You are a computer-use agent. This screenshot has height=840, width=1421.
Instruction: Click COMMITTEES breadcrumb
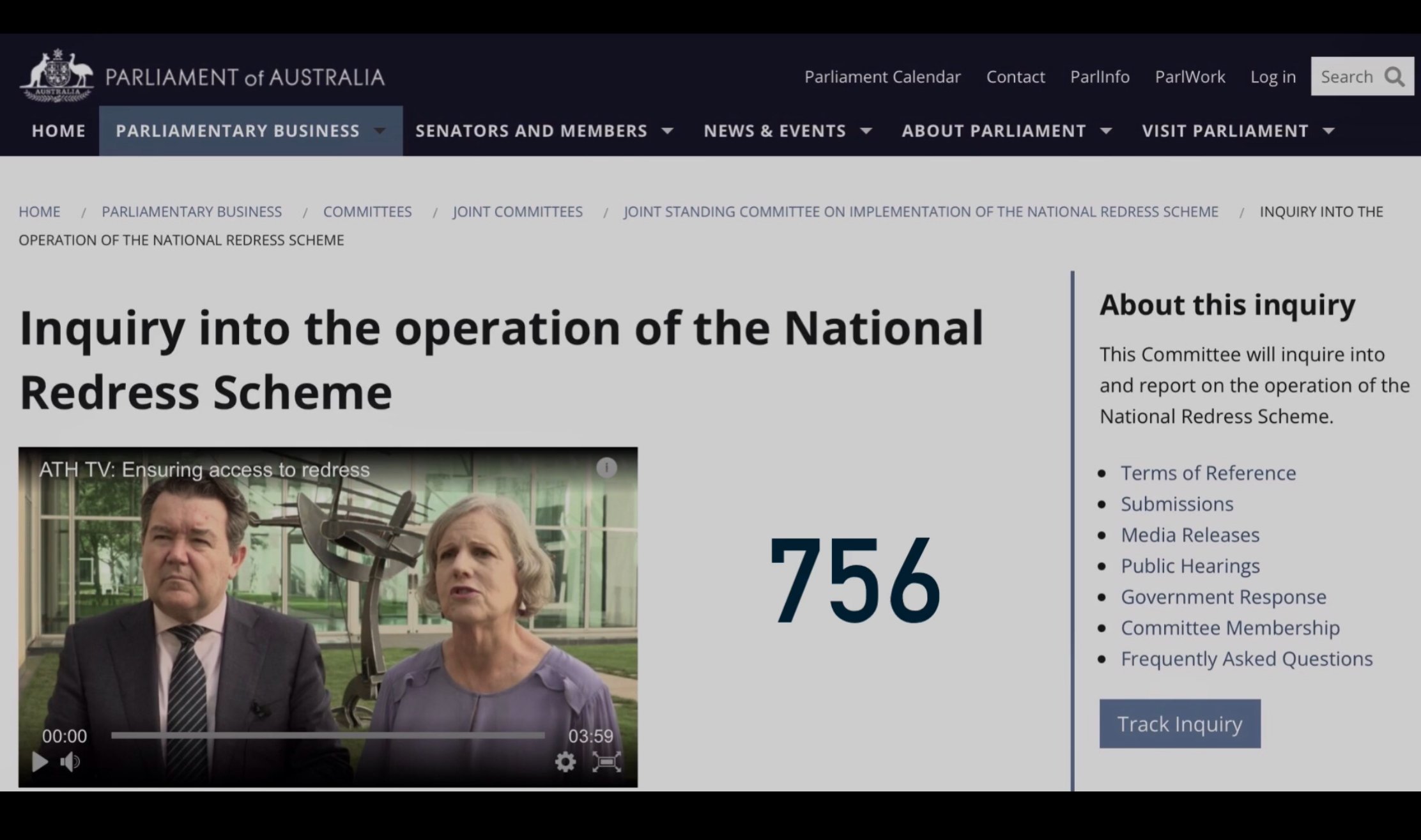point(367,211)
